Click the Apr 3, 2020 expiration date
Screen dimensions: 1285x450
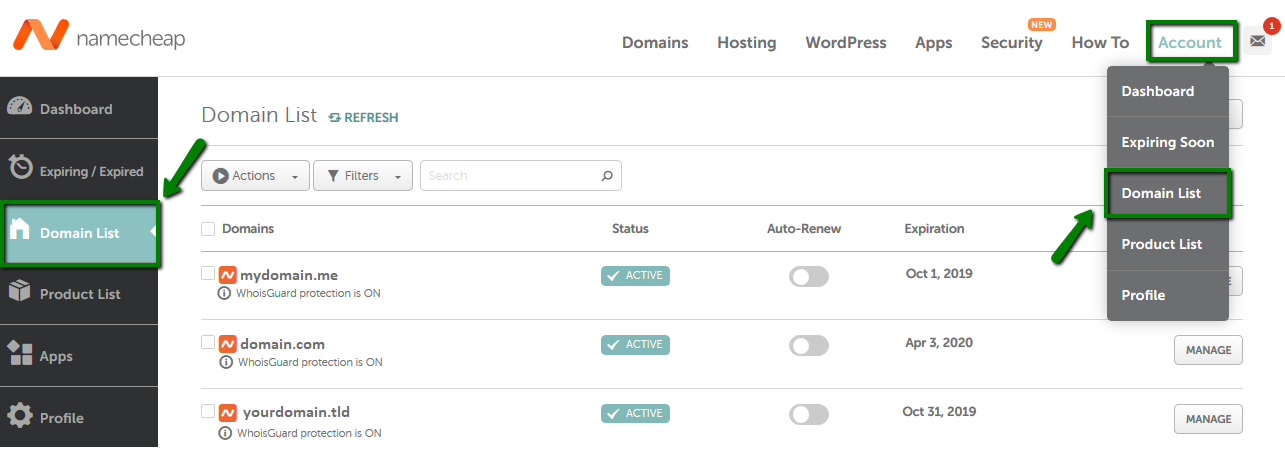coord(939,342)
